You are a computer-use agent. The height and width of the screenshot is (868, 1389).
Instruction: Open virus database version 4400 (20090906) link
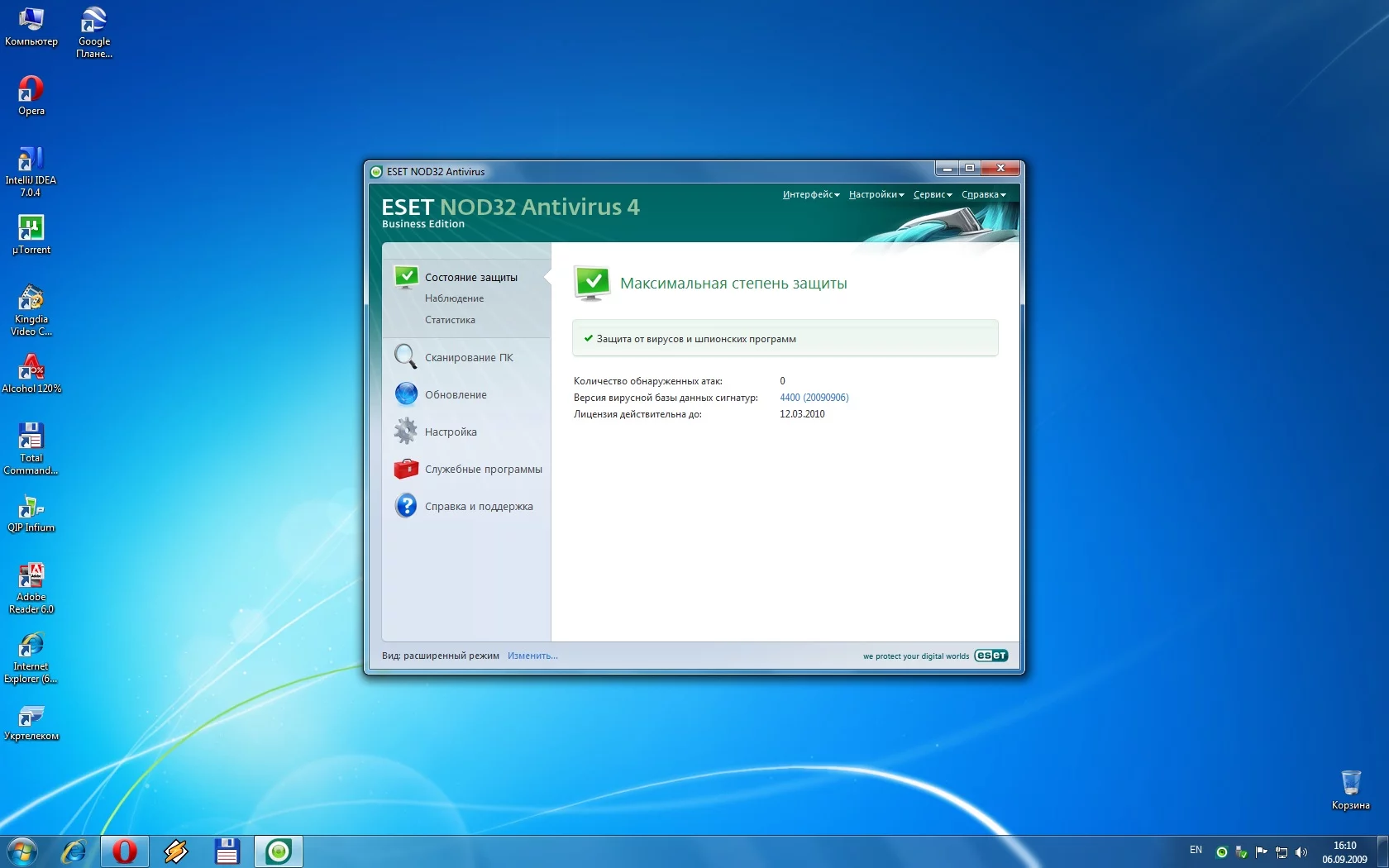click(814, 398)
